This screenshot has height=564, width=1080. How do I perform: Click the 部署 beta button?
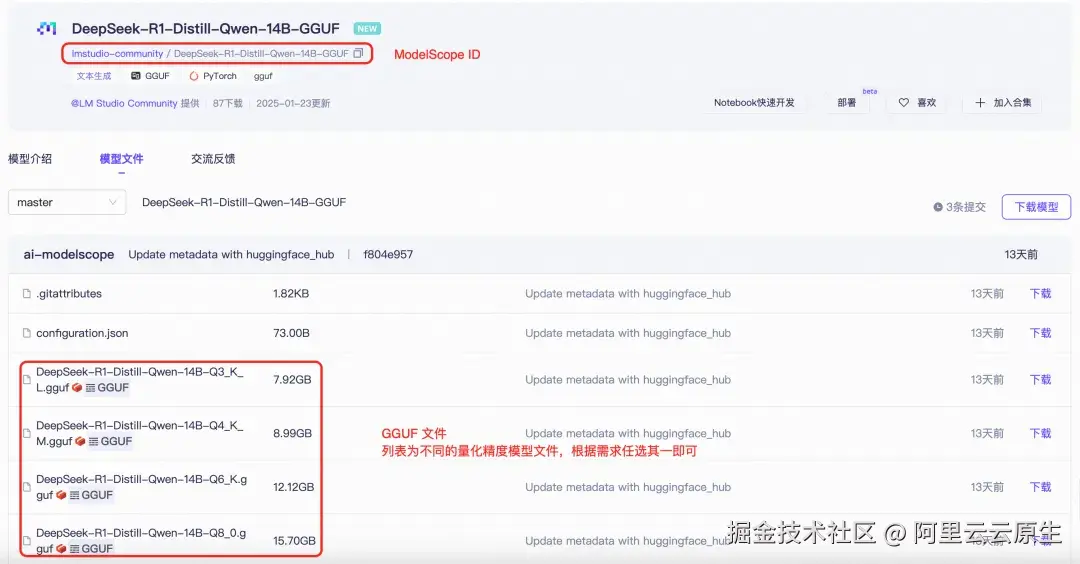847,103
